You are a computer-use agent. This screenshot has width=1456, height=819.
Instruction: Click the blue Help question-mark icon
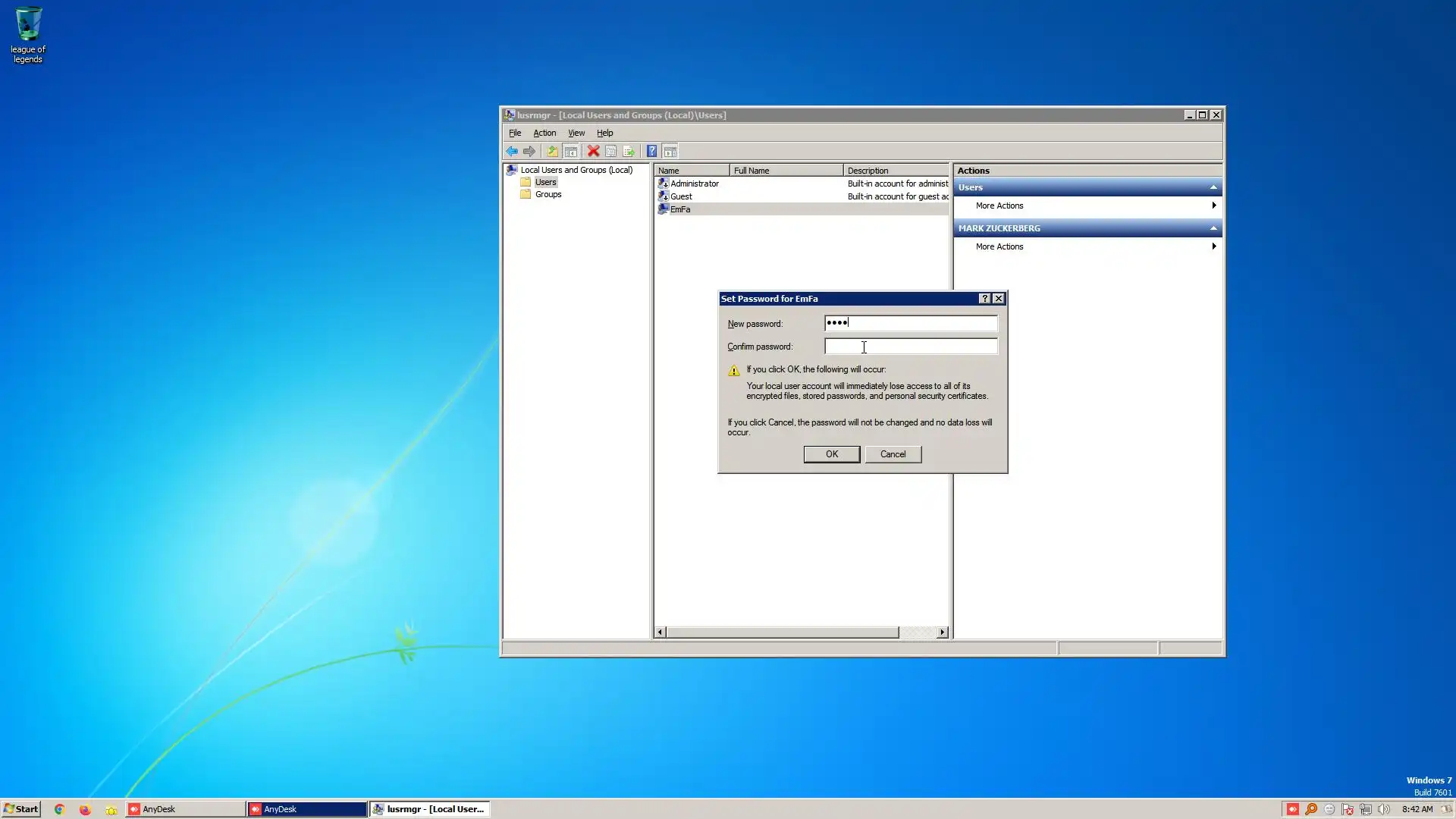click(x=651, y=152)
